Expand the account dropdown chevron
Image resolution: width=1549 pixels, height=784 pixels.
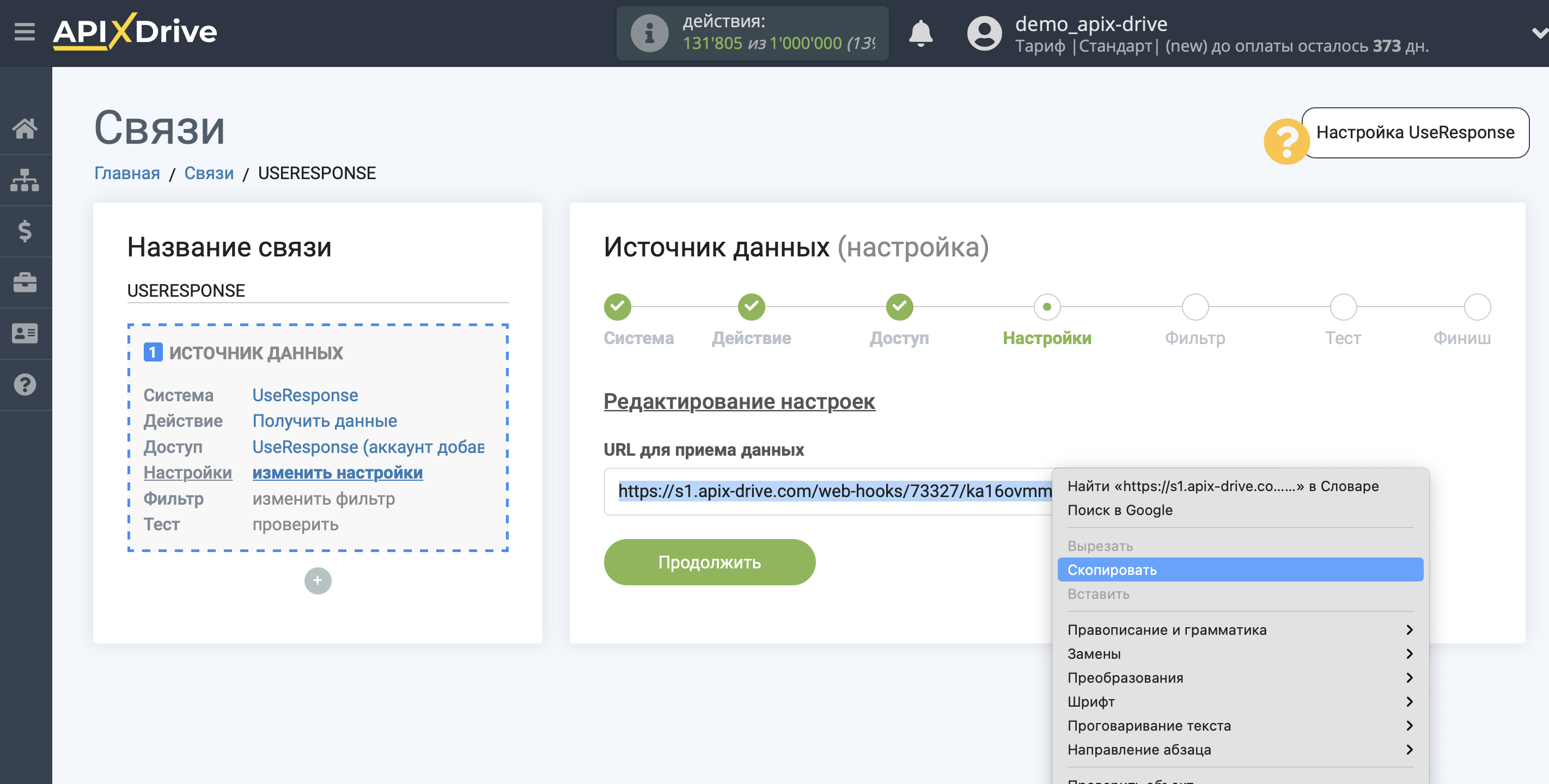pos(1539,33)
